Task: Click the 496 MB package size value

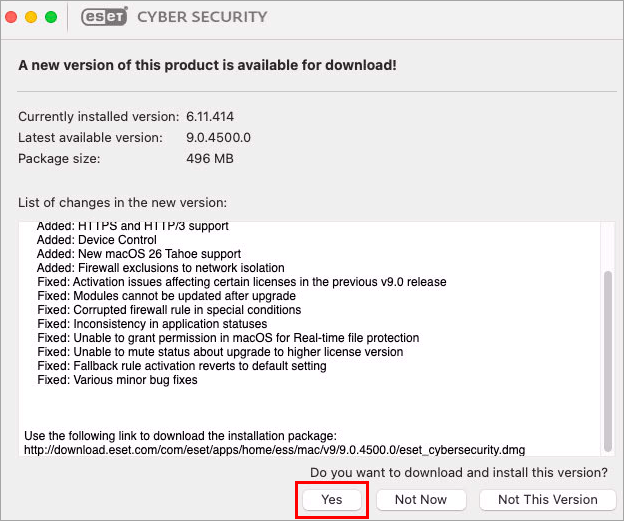Action: [210, 158]
